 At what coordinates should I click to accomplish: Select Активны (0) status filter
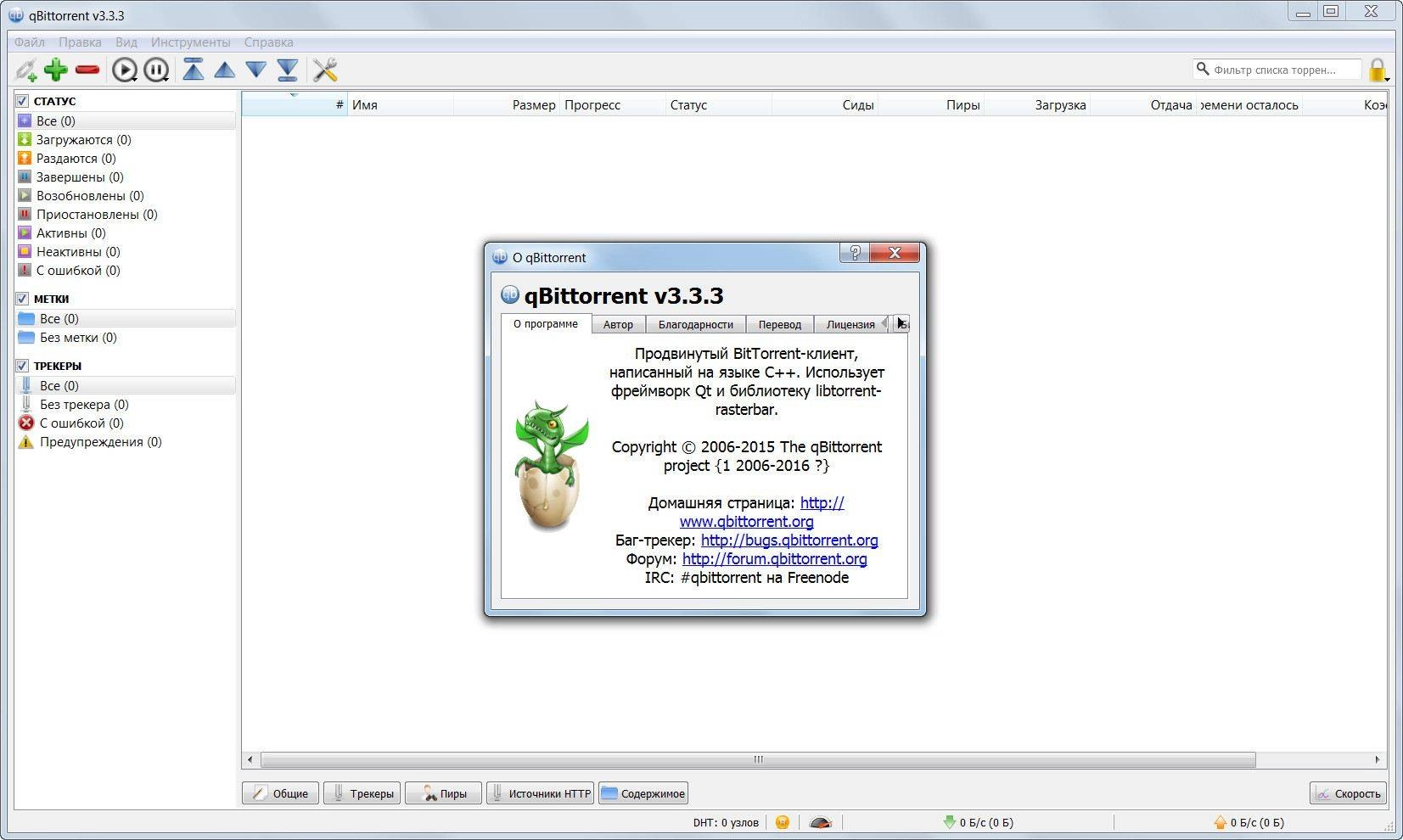pyautogui.click(x=126, y=232)
